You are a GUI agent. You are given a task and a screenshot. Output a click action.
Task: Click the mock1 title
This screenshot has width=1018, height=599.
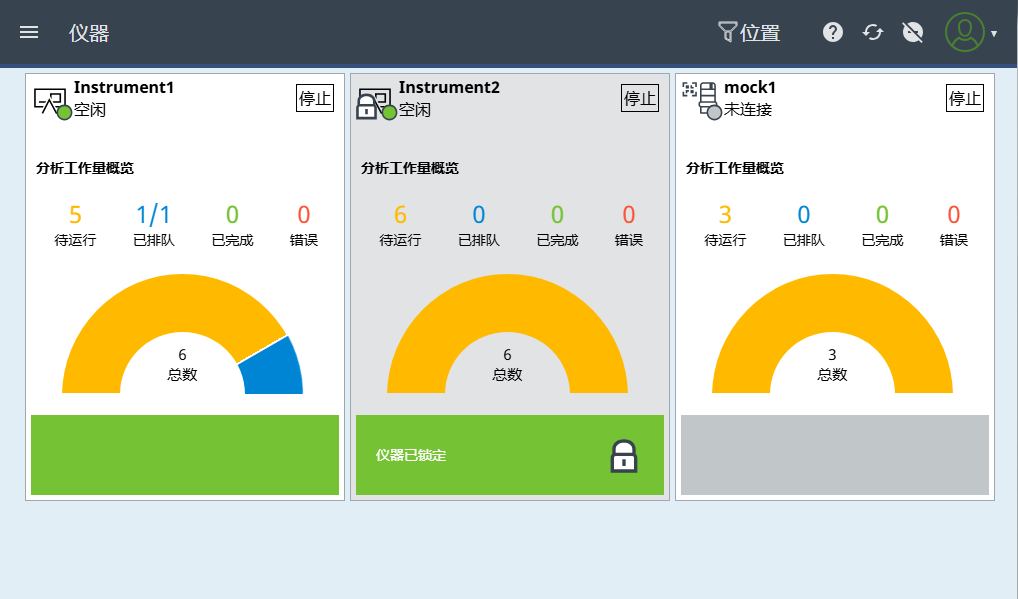tap(750, 87)
